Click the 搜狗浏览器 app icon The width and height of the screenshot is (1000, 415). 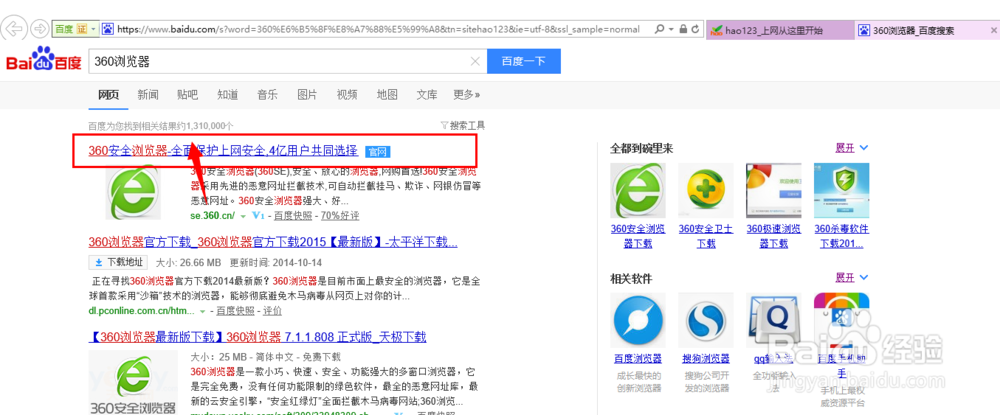click(705, 321)
